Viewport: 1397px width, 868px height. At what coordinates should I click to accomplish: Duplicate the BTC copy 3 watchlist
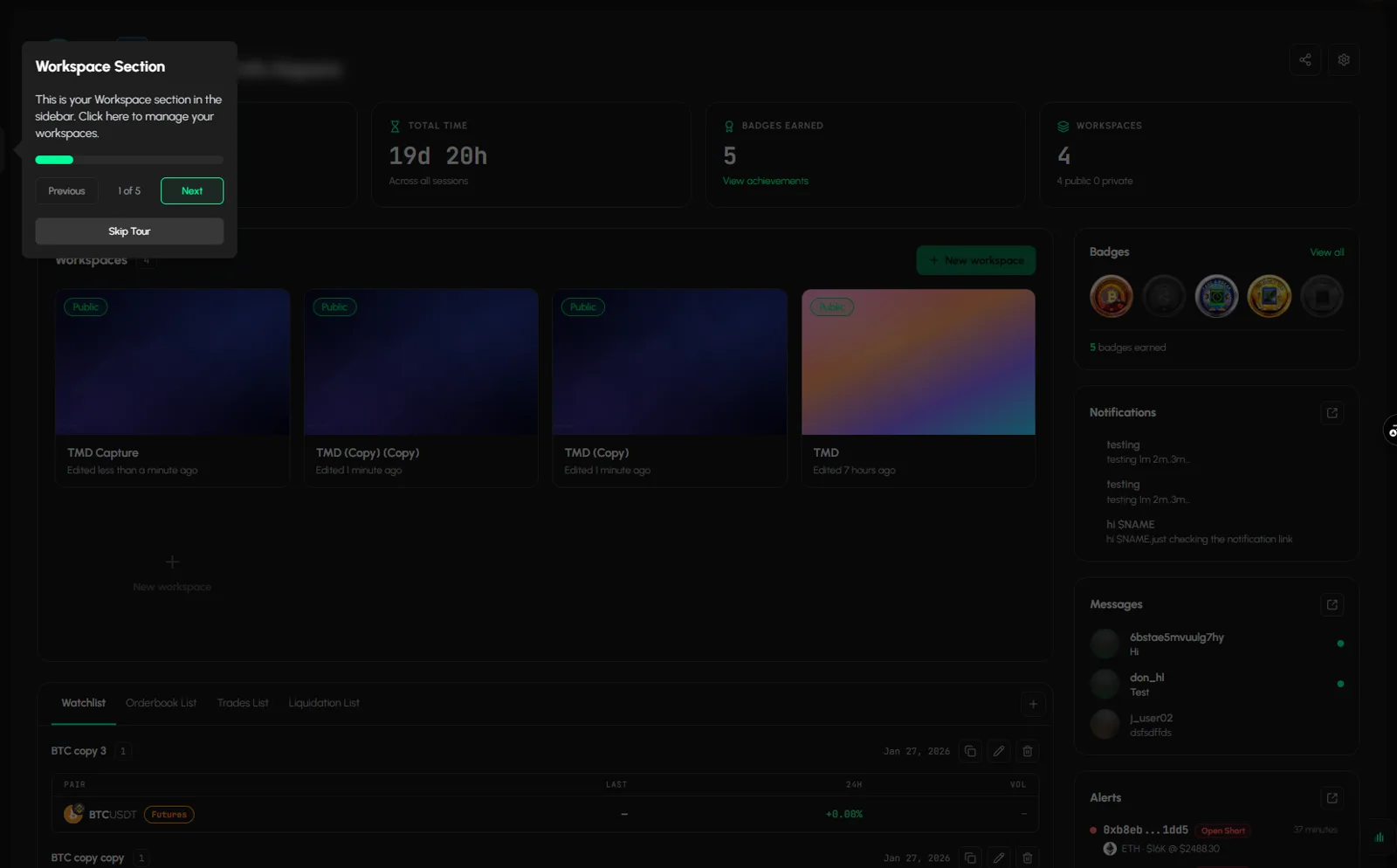[970, 752]
